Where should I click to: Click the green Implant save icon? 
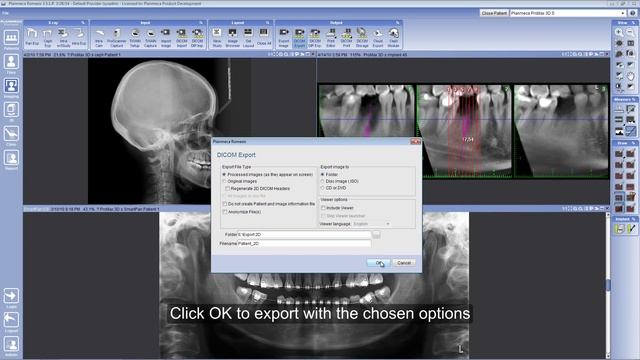point(619,229)
